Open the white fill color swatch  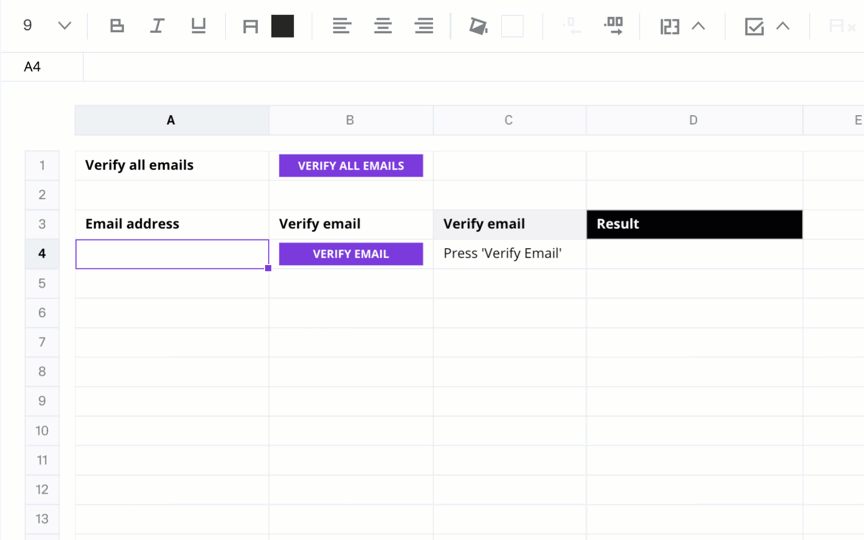512,26
